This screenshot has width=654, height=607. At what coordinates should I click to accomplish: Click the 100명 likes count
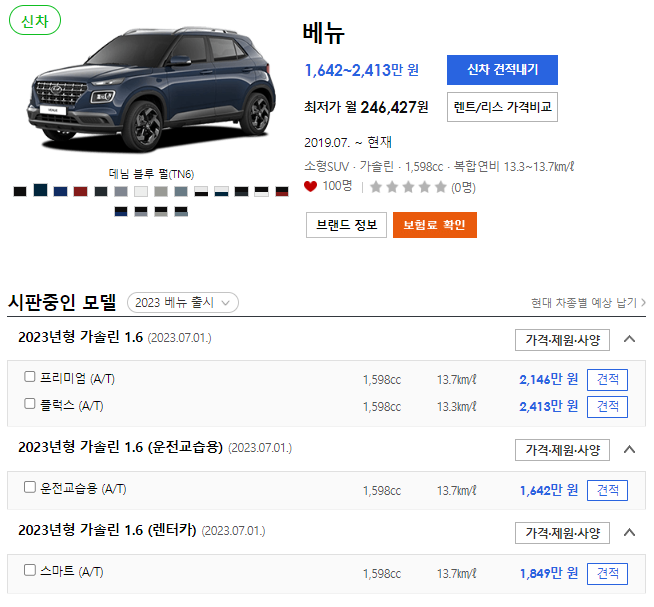337,186
